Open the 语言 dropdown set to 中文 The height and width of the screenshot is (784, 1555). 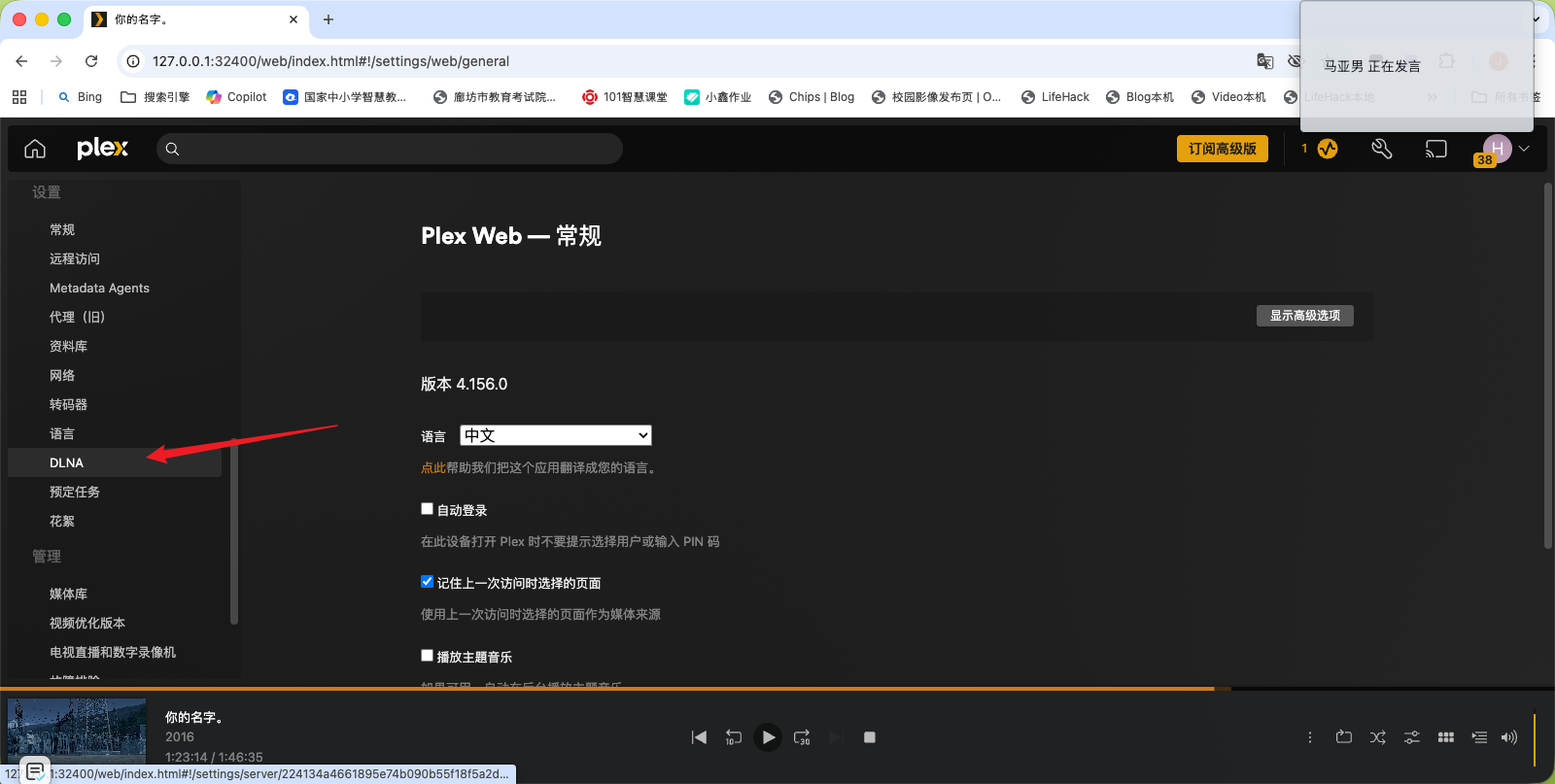click(556, 435)
